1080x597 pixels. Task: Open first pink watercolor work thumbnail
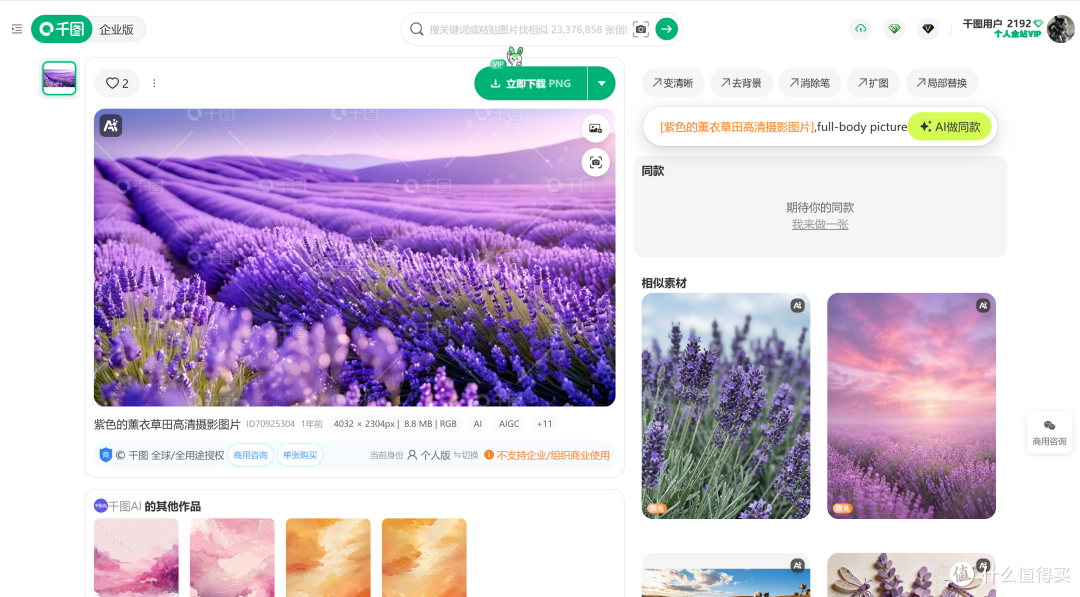136,557
